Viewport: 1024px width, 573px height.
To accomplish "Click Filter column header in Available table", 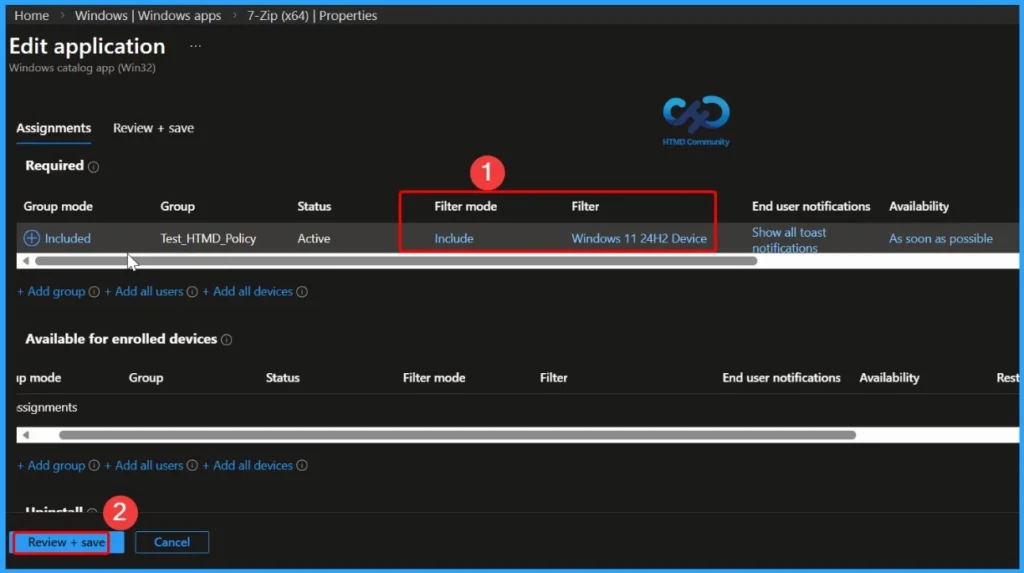I will tap(554, 378).
